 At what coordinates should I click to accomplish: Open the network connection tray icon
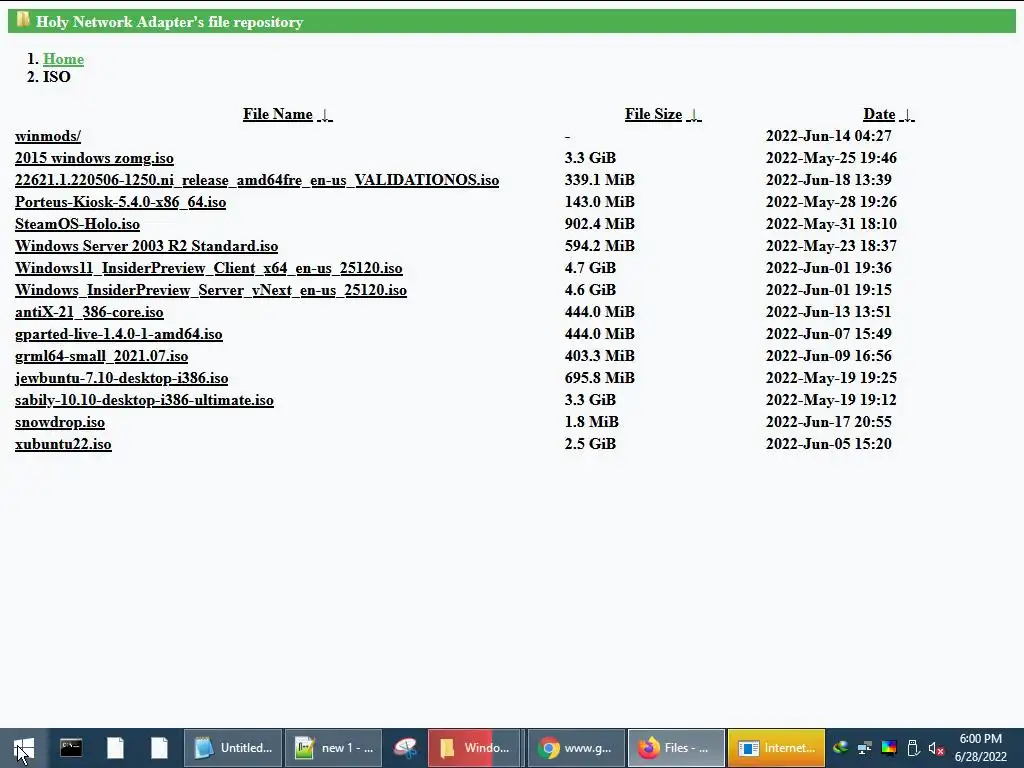865,748
